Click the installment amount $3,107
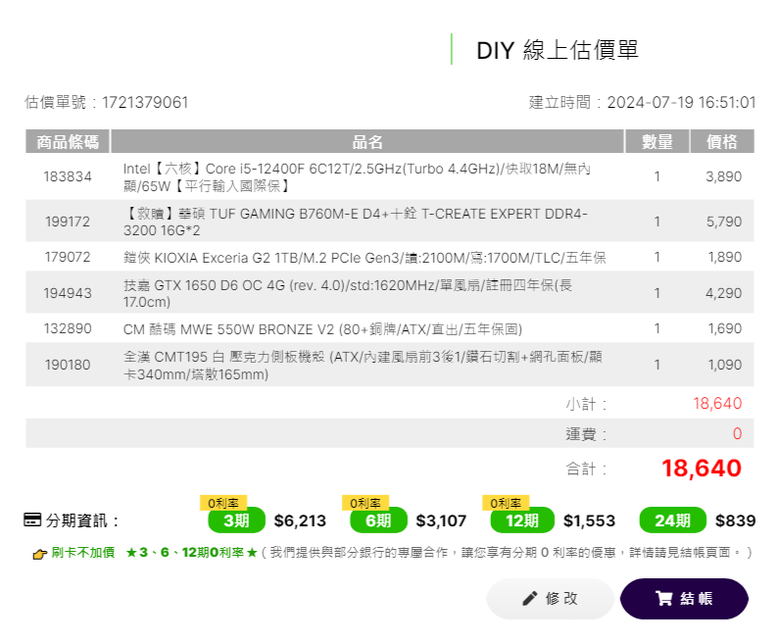Screen dimensions: 780x643 click(x=441, y=521)
